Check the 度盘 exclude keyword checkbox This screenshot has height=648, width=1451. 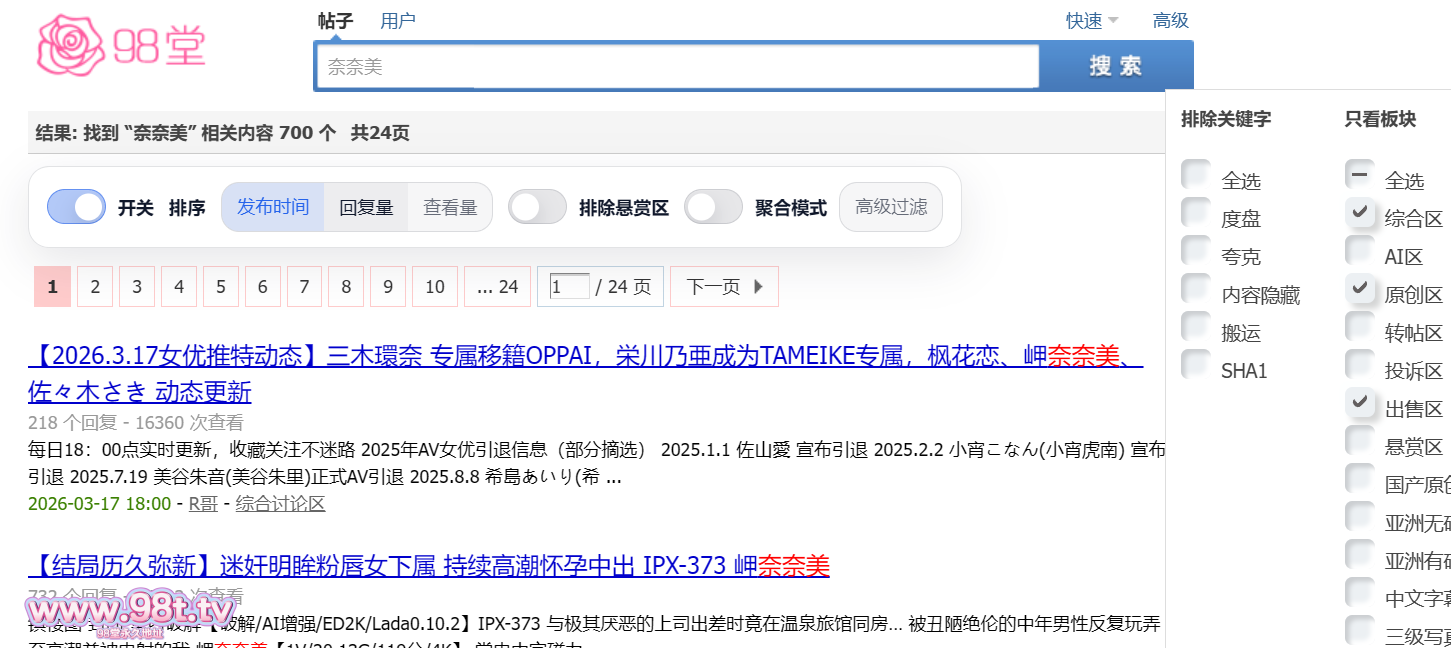coord(1196,213)
